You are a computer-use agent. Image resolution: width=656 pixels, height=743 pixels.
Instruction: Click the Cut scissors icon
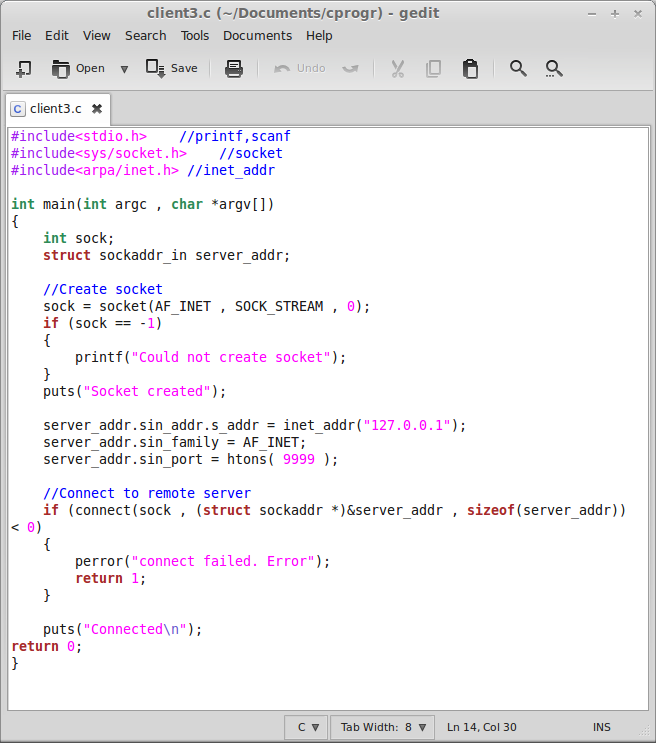tap(397, 69)
